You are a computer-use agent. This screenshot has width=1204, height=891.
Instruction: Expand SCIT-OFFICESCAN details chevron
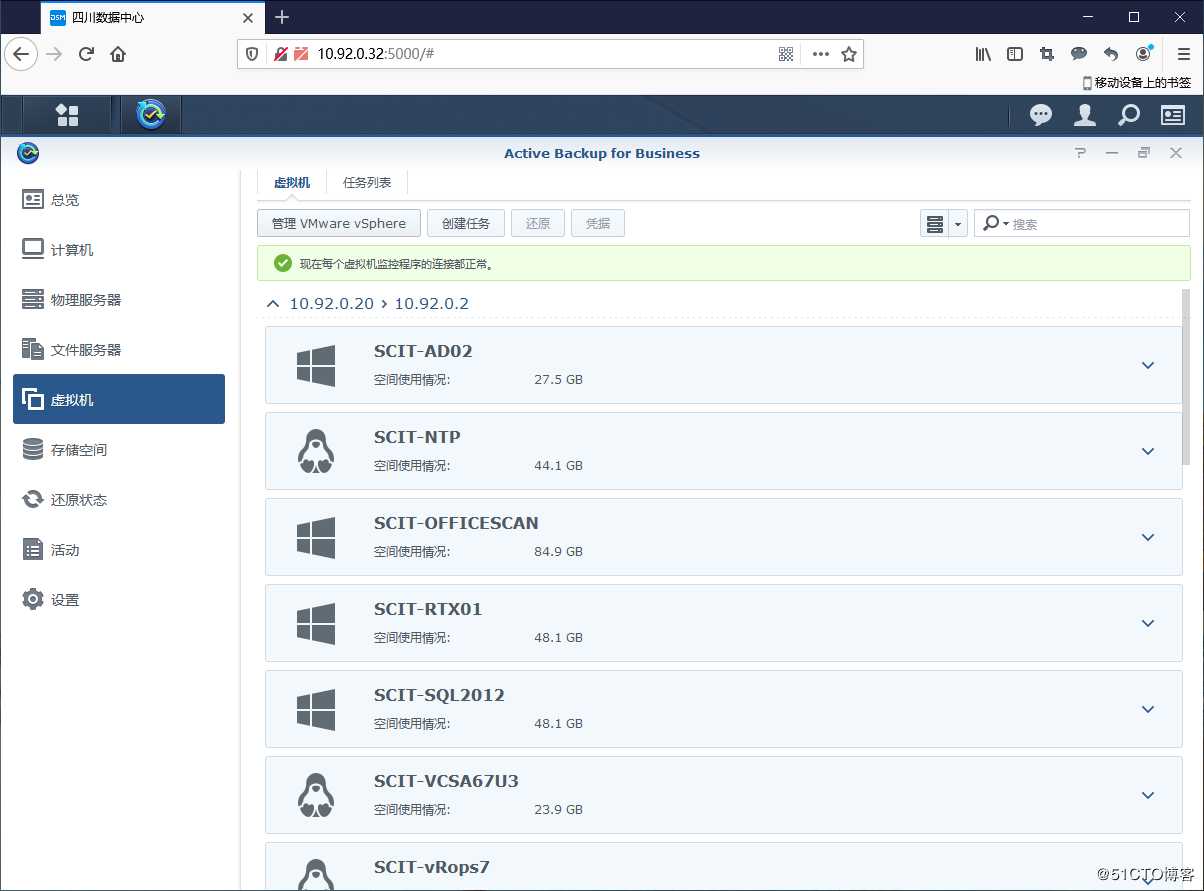pyautogui.click(x=1148, y=537)
